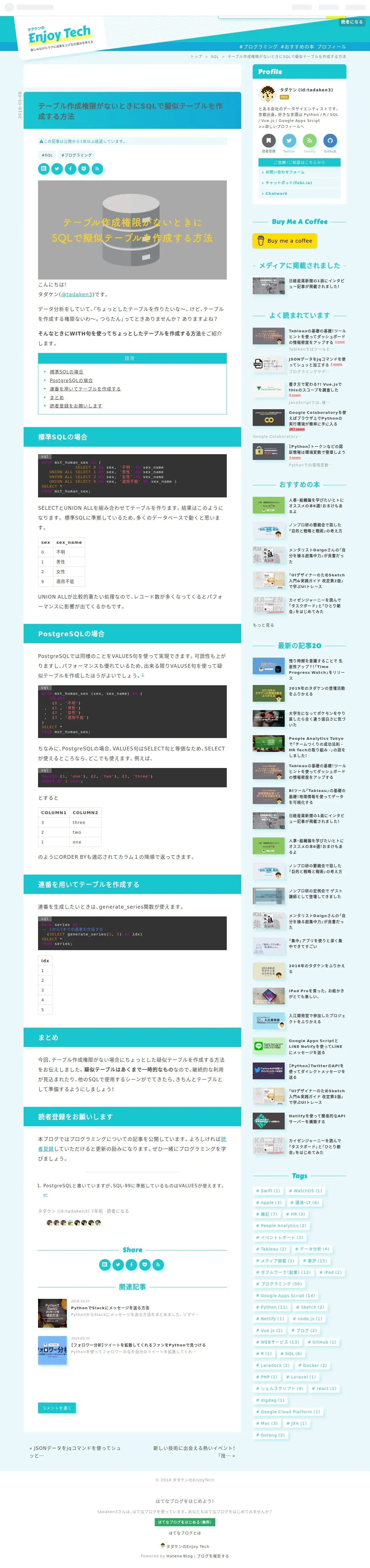Click the feed icon under article tags
The image size is (370, 1568).
tap(97, 169)
